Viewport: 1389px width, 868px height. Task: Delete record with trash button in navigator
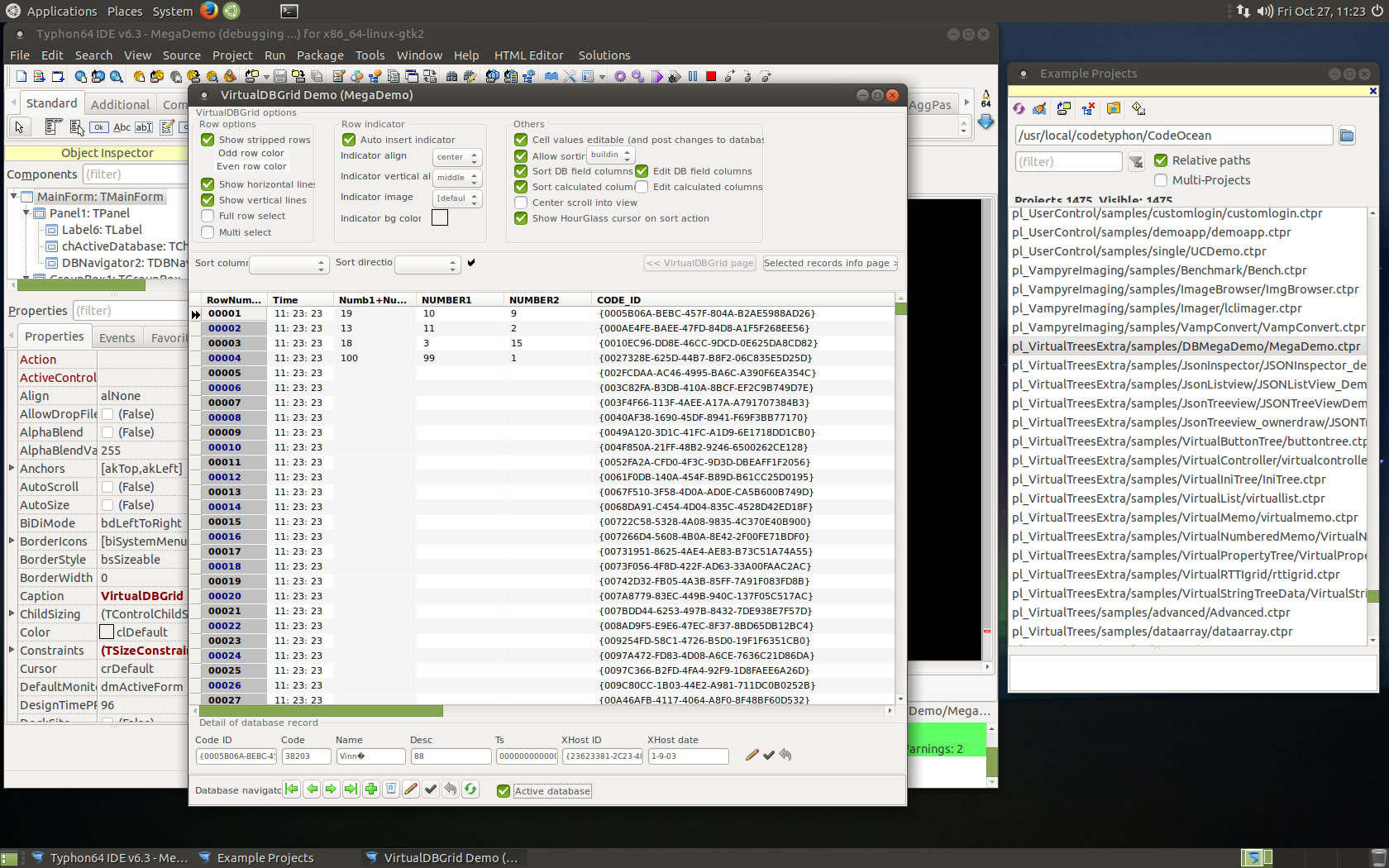[x=391, y=789]
